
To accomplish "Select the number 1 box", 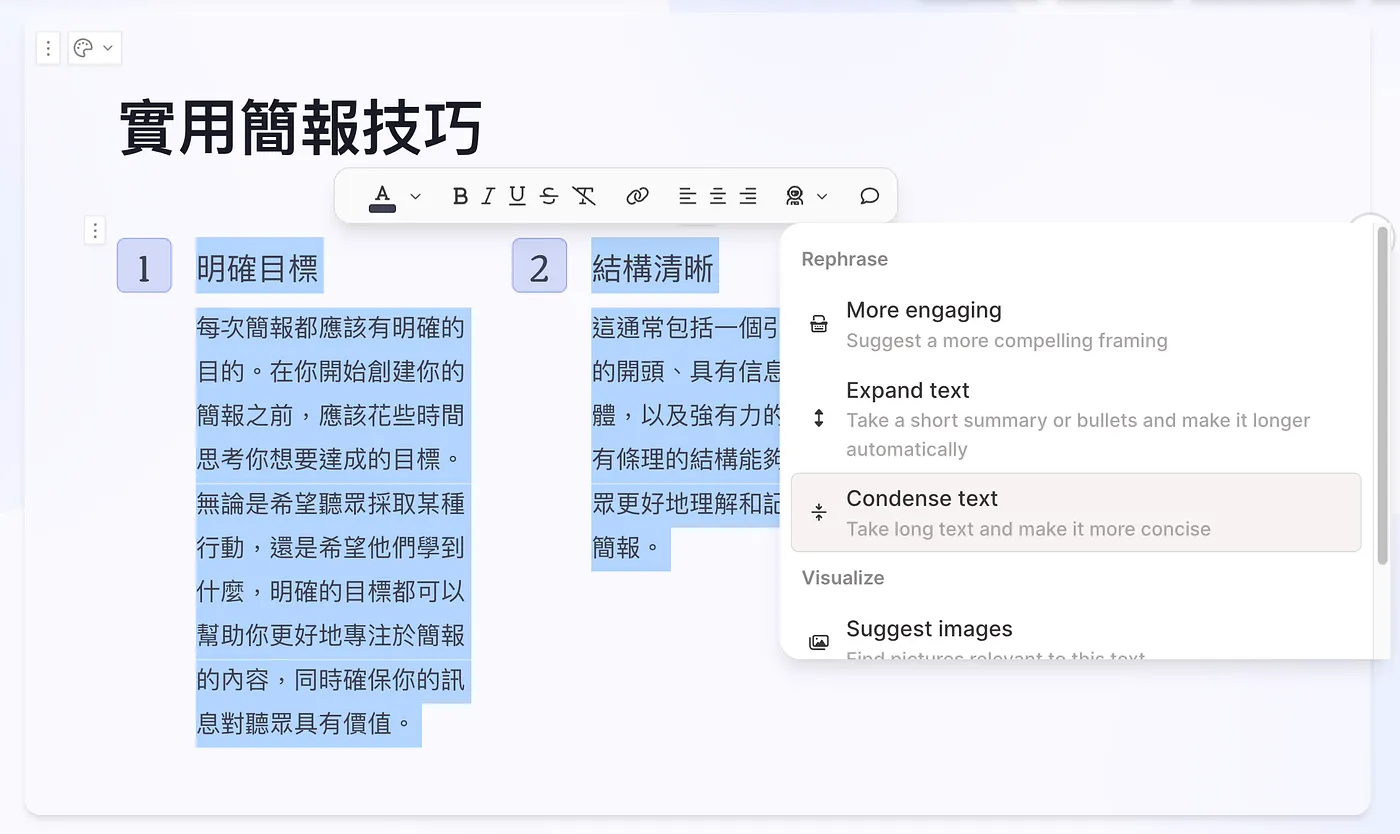I will click(144, 265).
